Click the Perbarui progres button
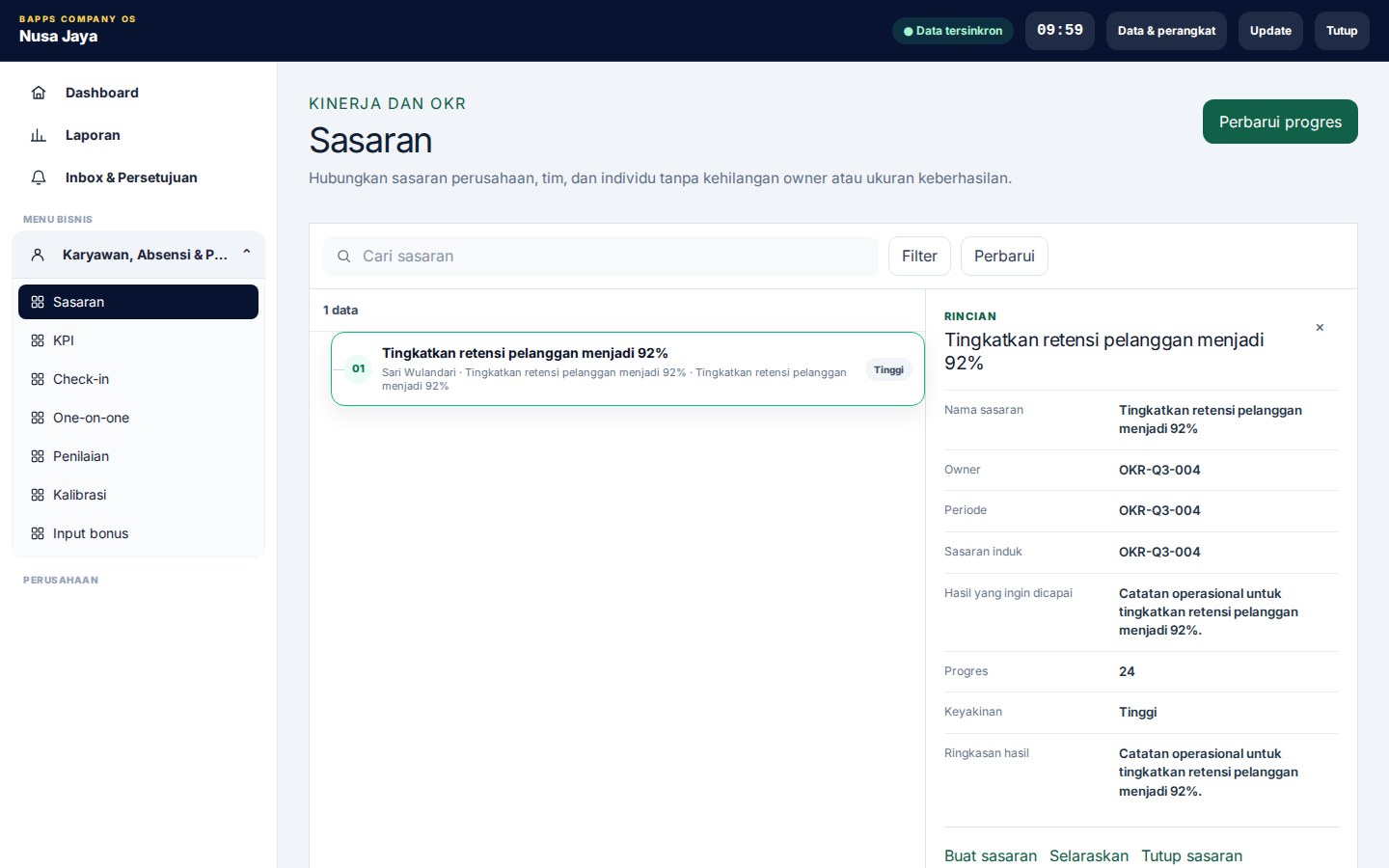Image resolution: width=1389 pixels, height=868 pixels. click(1280, 122)
